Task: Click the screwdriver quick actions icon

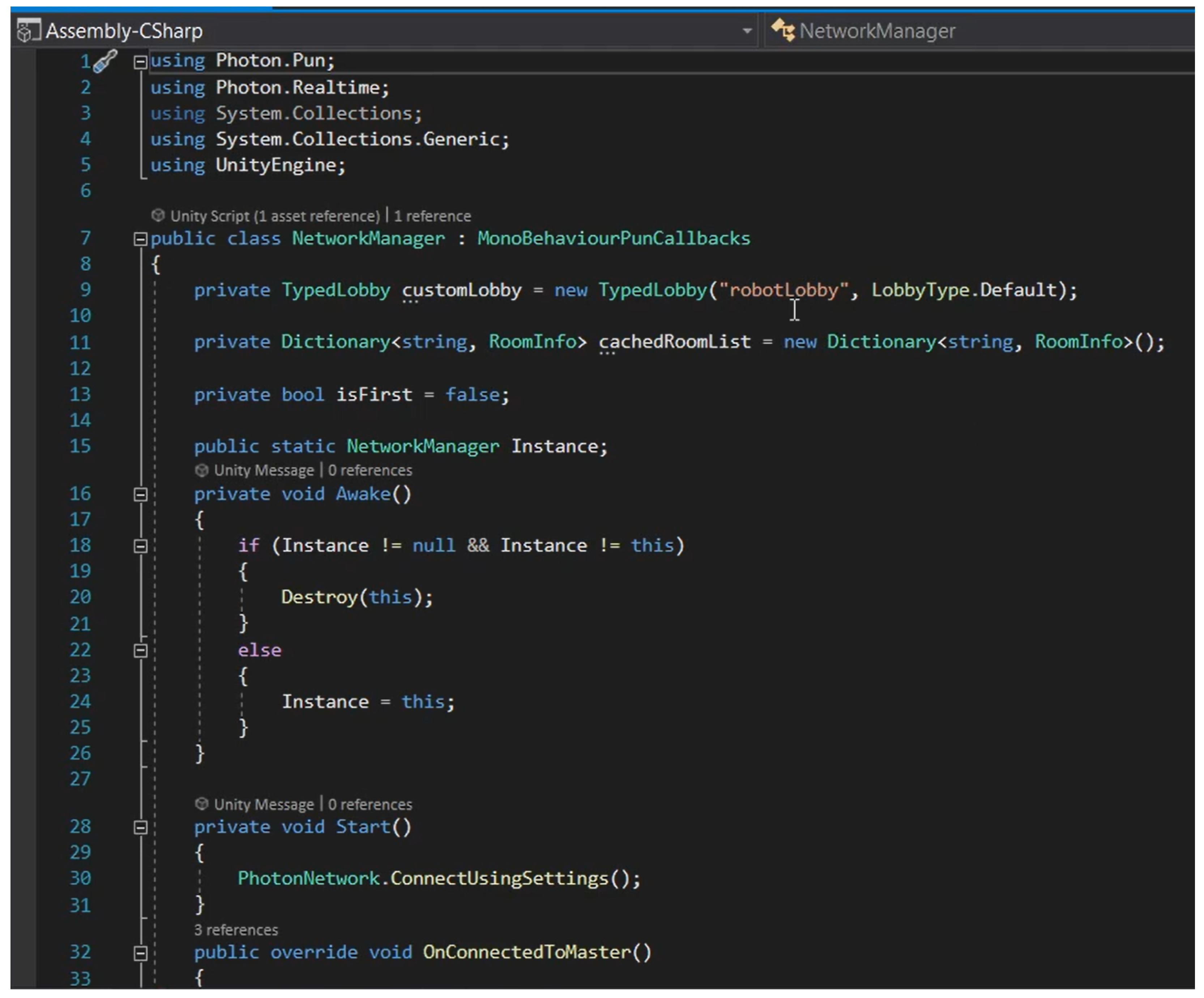Action: pos(105,61)
